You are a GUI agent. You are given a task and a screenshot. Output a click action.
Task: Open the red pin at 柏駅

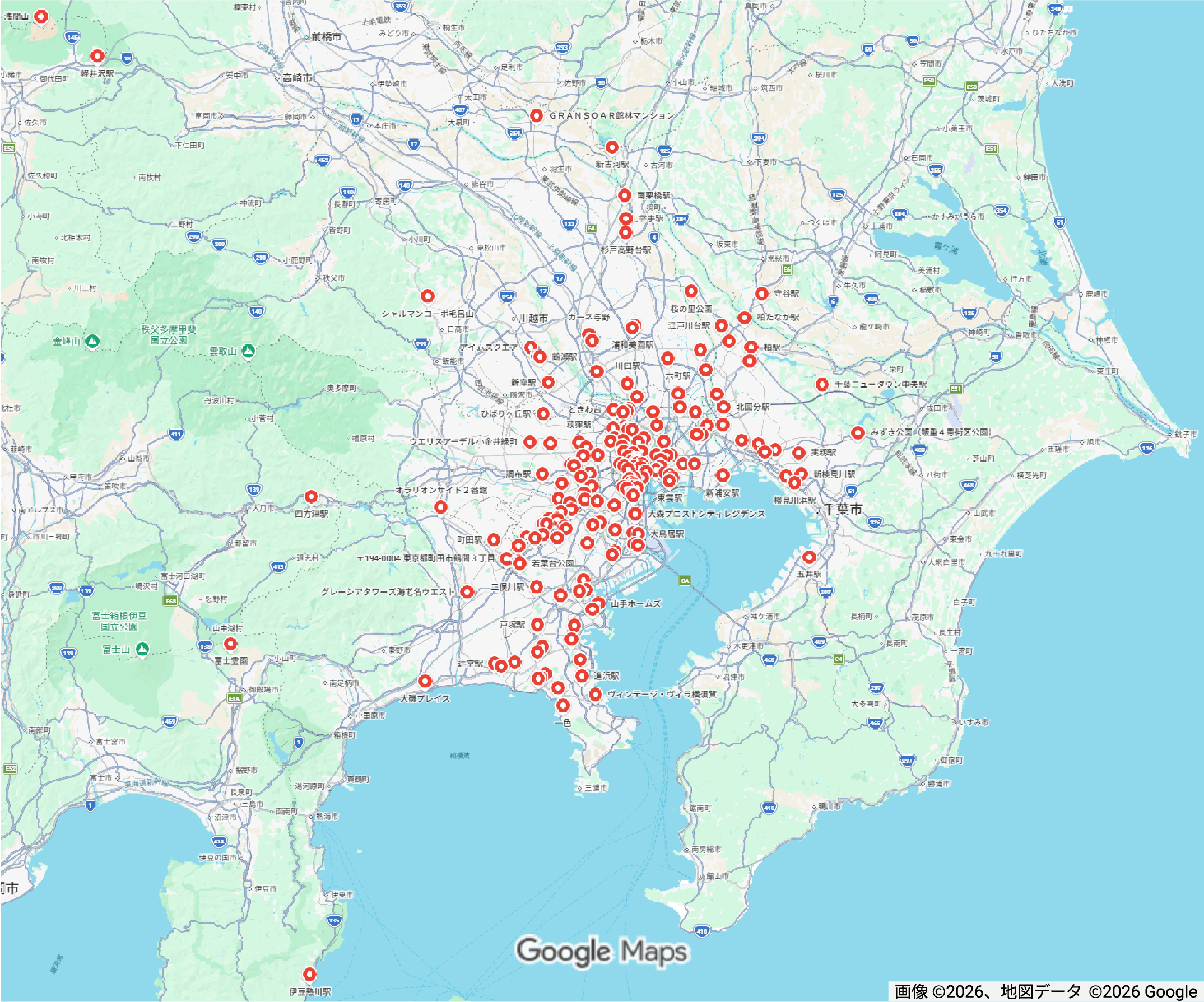point(751,347)
